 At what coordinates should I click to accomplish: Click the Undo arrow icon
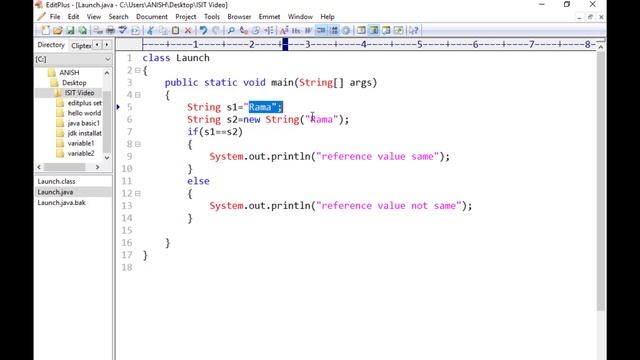(204, 30)
